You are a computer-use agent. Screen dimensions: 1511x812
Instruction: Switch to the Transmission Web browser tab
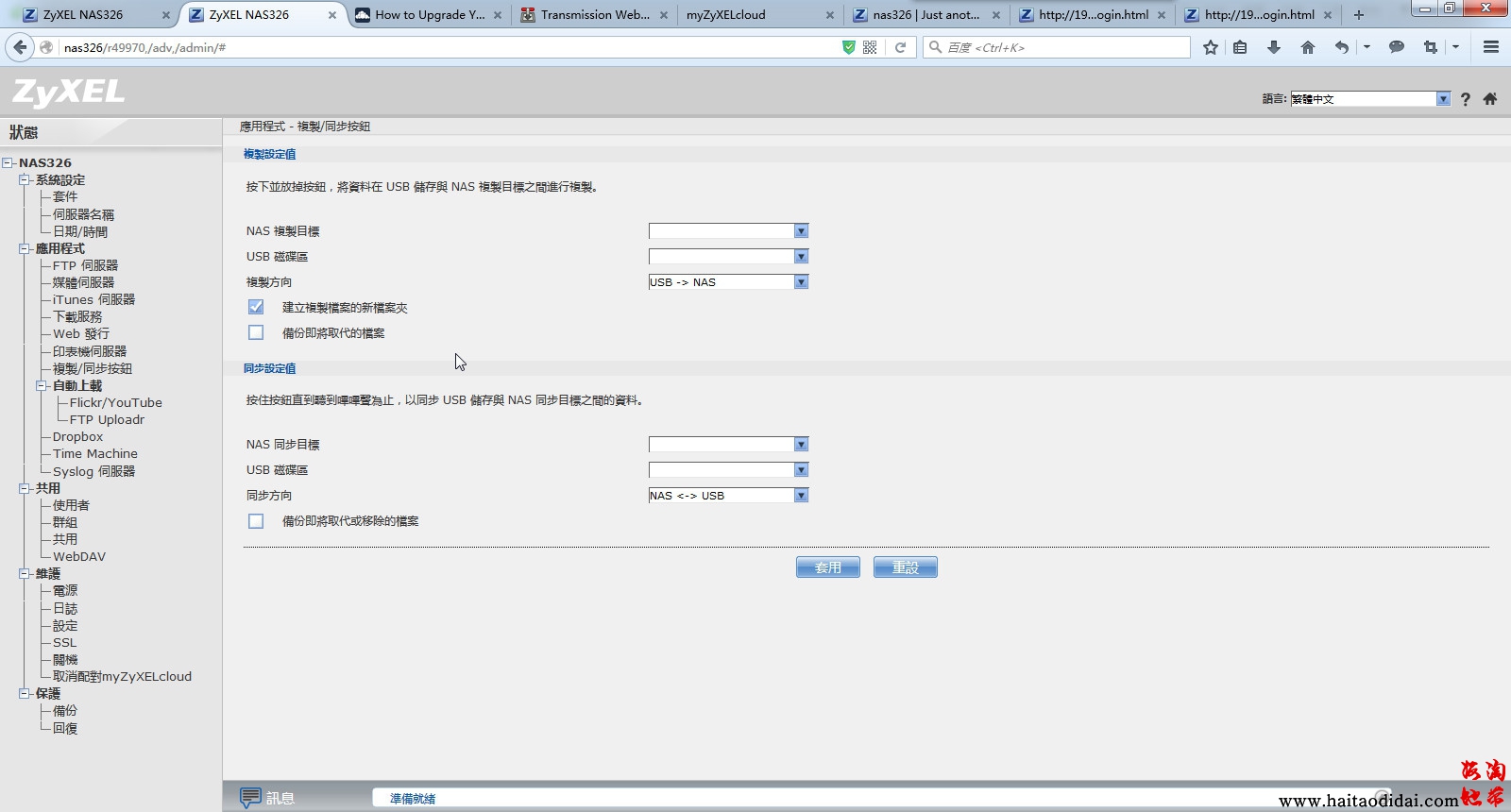(x=594, y=15)
